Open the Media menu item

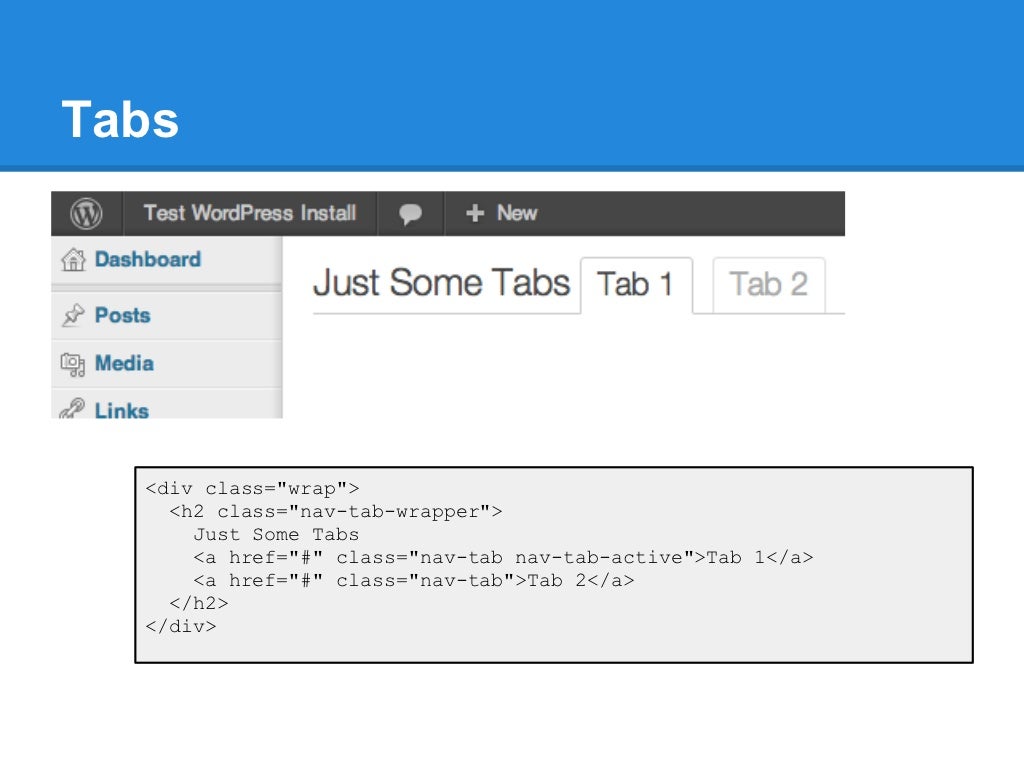[124, 363]
